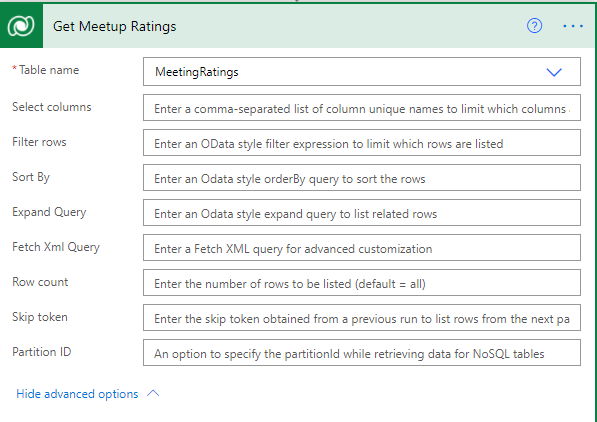The height and width of the screenshot is (422, 597).
Task: Open the three-dots action menu
Action: point(573,26)
